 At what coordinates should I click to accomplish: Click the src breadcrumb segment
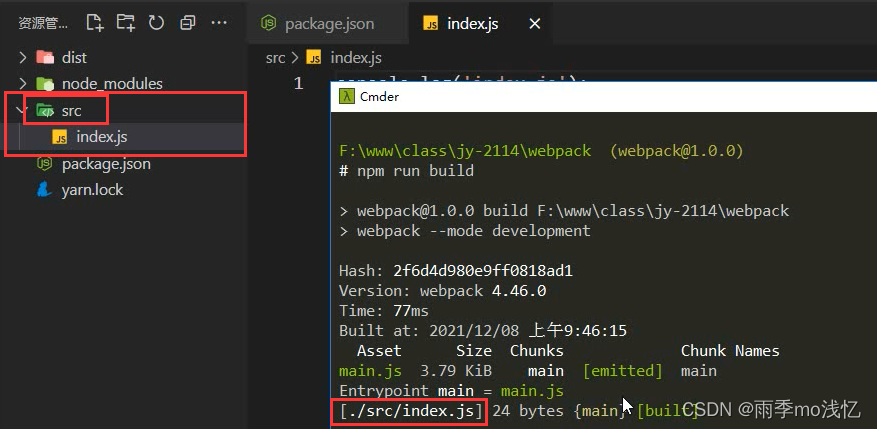click(x=276, y=58)
